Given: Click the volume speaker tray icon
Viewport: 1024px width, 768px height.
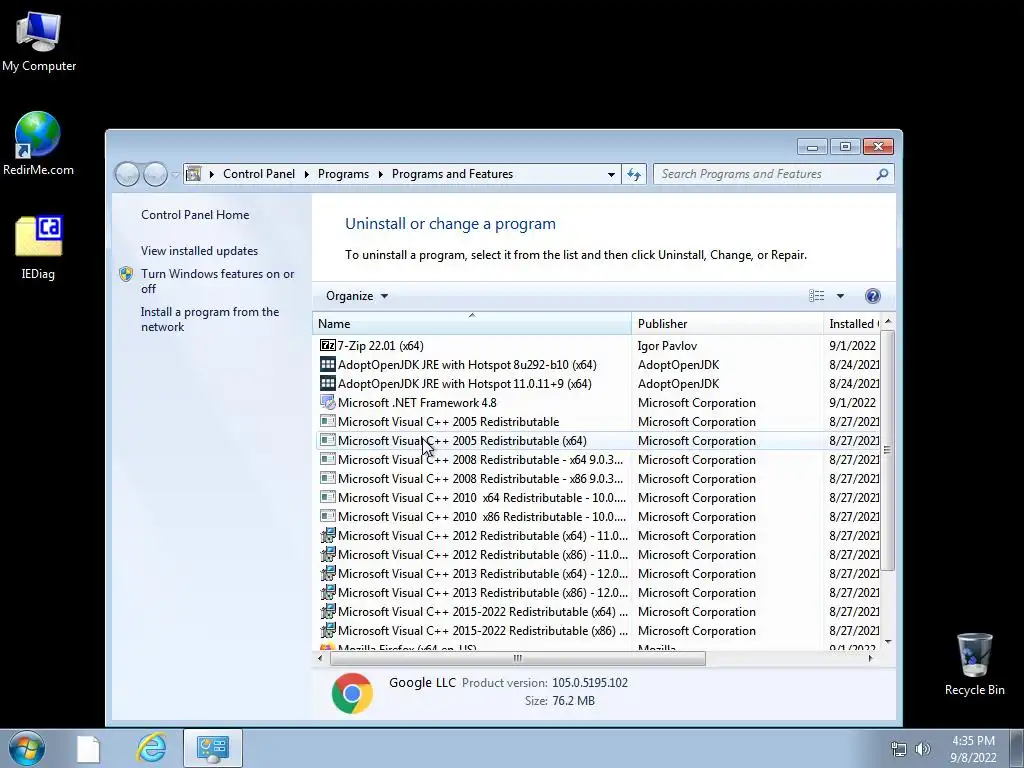Looking at the screenshot, I should tap(922, 749).
